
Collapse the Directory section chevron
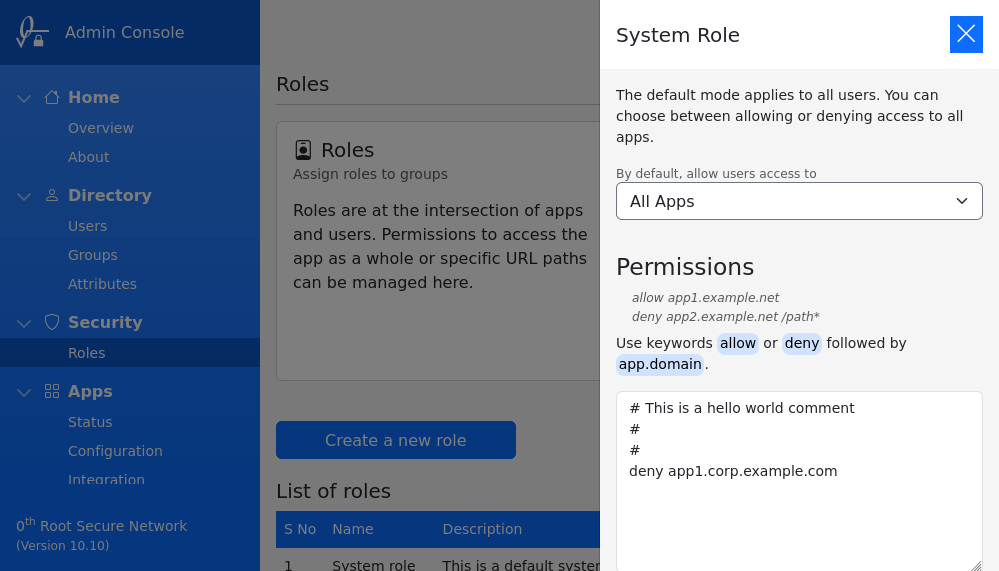click(x=24, y=196)
